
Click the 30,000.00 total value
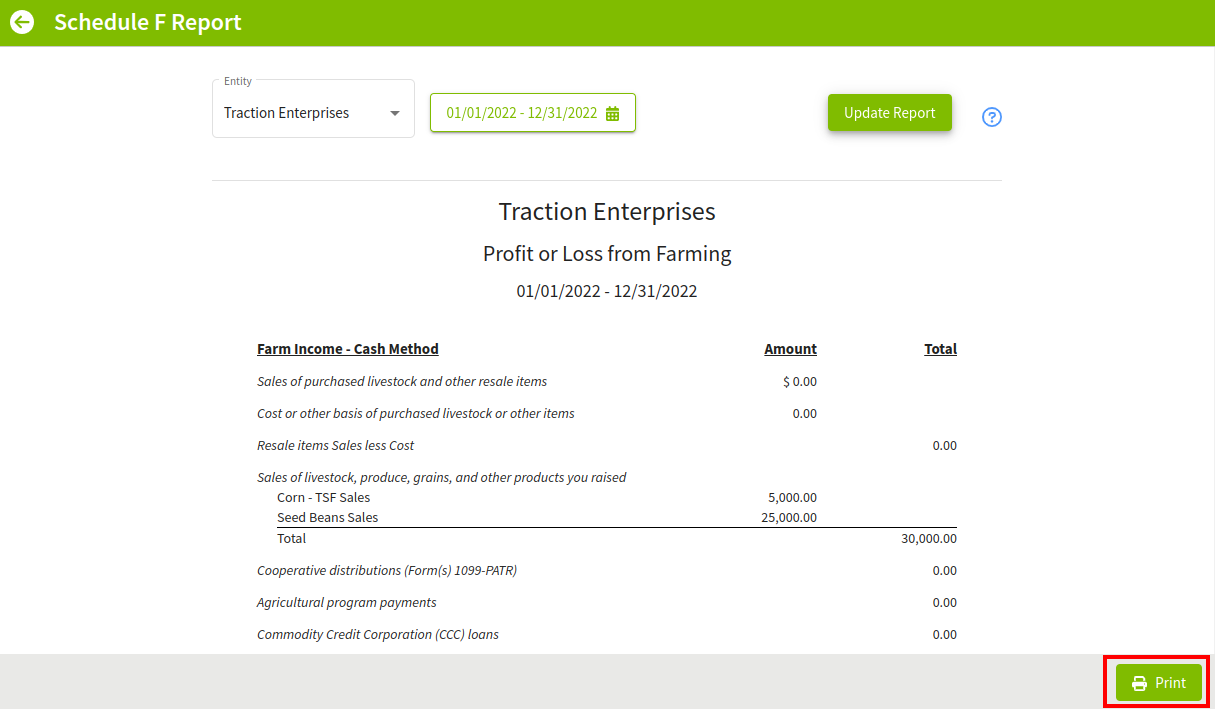point(929,538)
